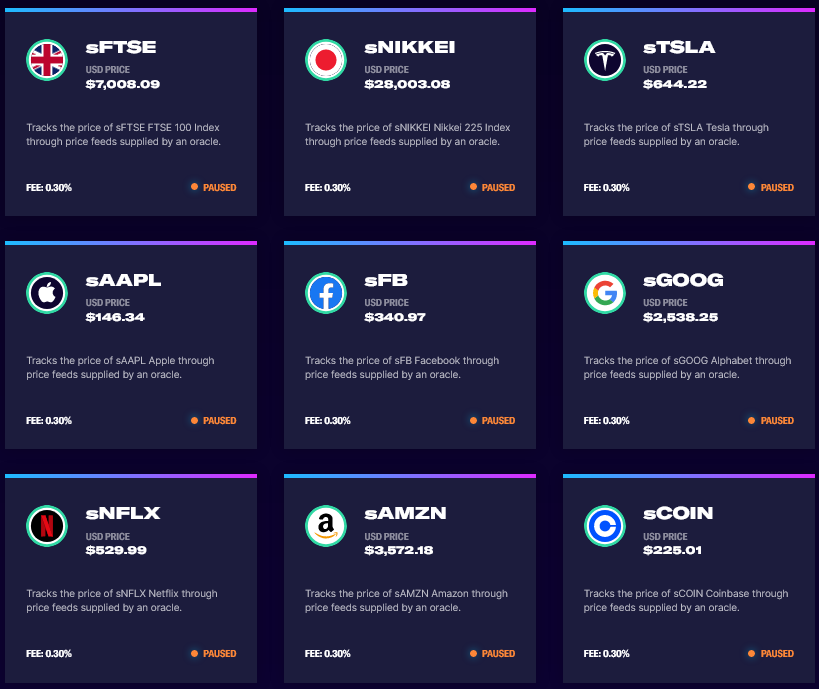Open the Facebook logo icon
Image resolution: width=819 pixels, height=689 pixels.
tap(326, 293)
